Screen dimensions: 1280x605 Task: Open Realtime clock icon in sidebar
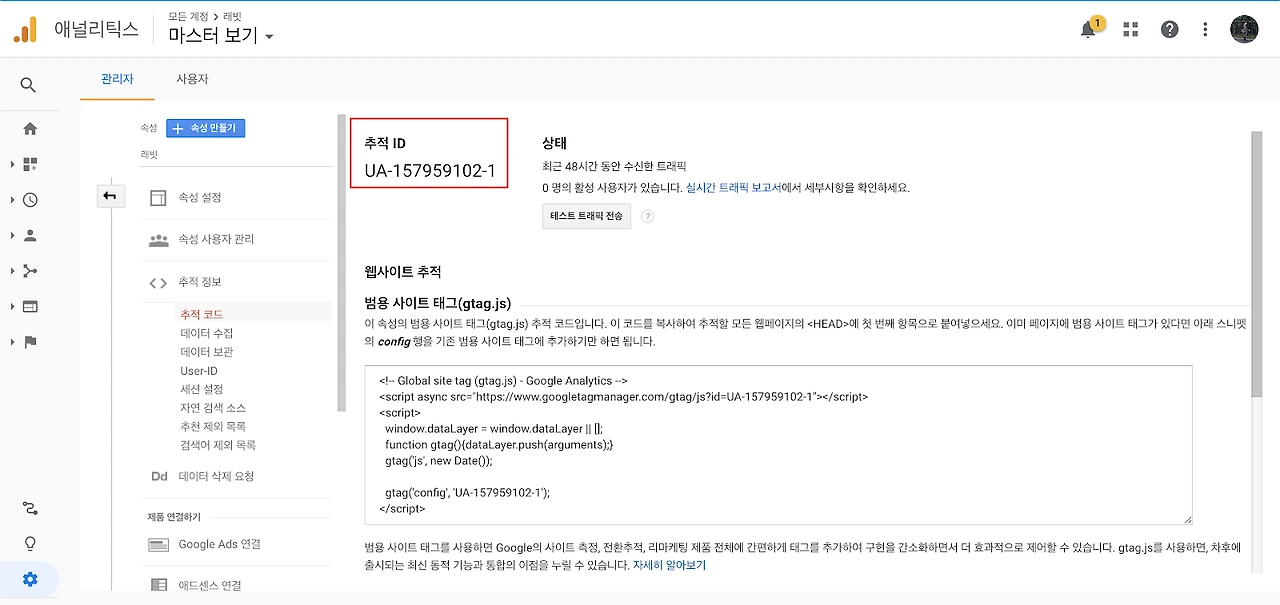tap(30, 200)
